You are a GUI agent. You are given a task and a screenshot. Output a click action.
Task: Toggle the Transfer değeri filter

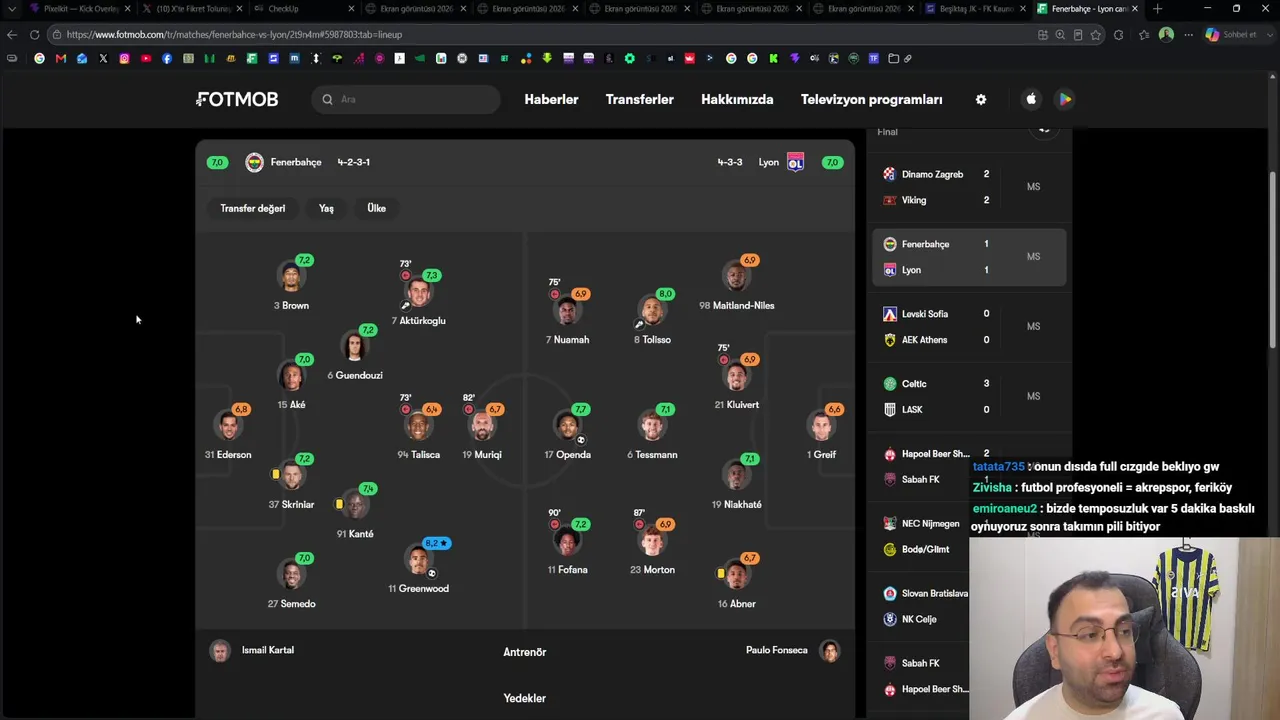(x=253, y=208)
